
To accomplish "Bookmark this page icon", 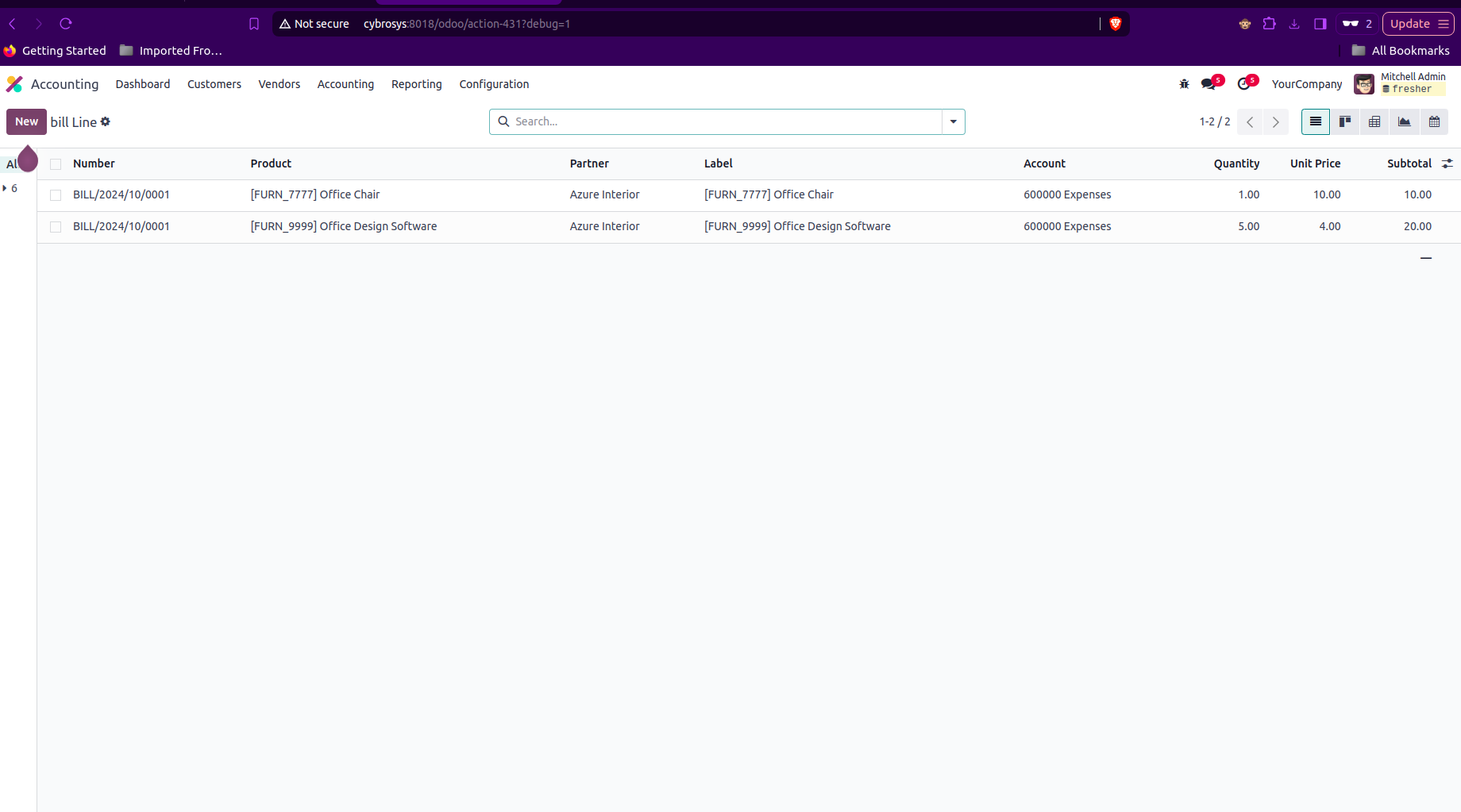I will coord(254,24).
